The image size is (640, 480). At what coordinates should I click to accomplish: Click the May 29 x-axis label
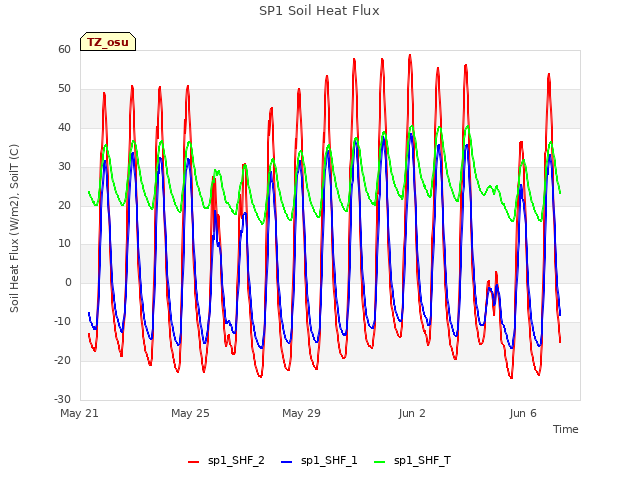pyautogui.click(x=301, y=413)
